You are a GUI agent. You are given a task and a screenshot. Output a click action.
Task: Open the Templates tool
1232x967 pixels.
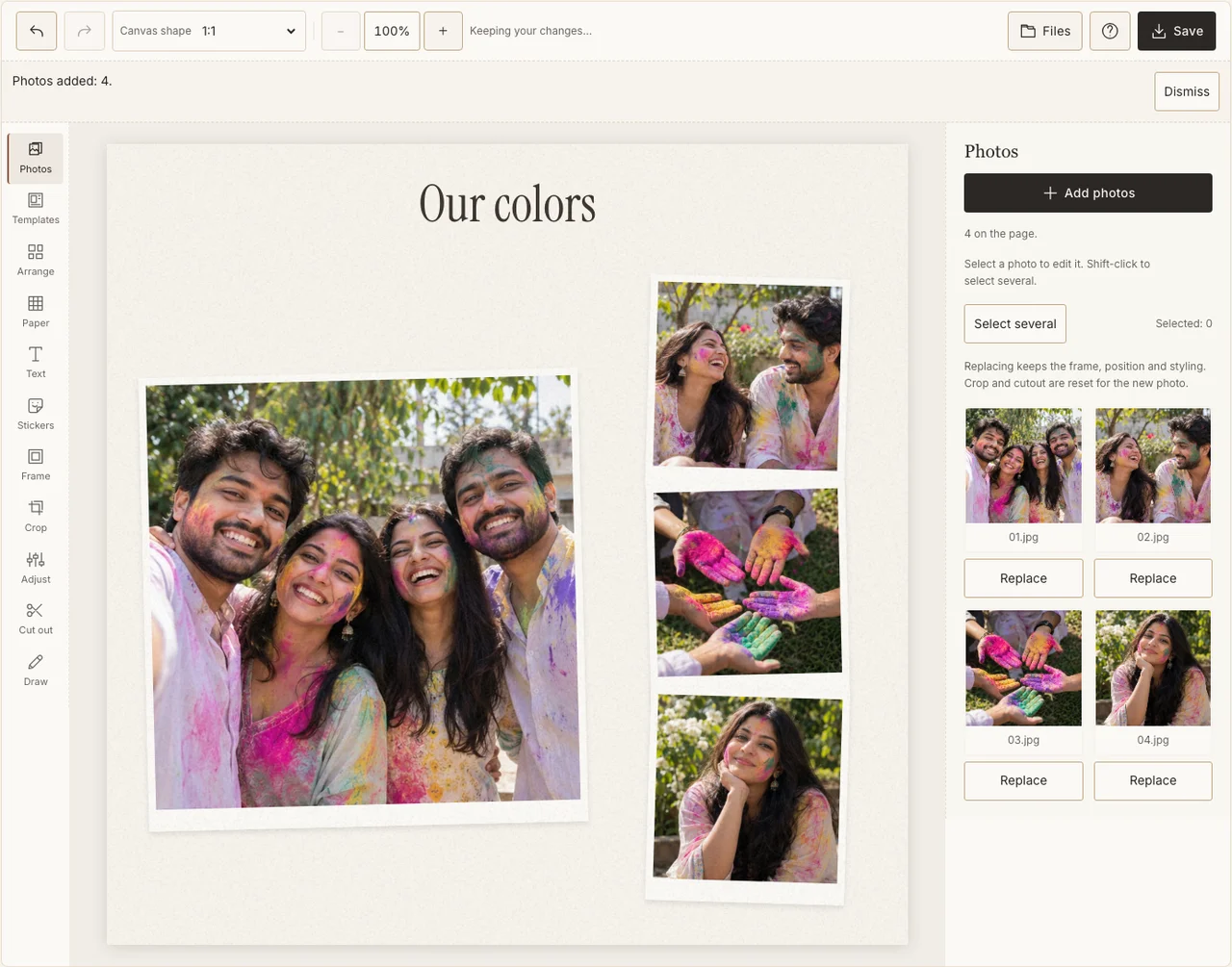pyautogui.click(x=36, y=209)
